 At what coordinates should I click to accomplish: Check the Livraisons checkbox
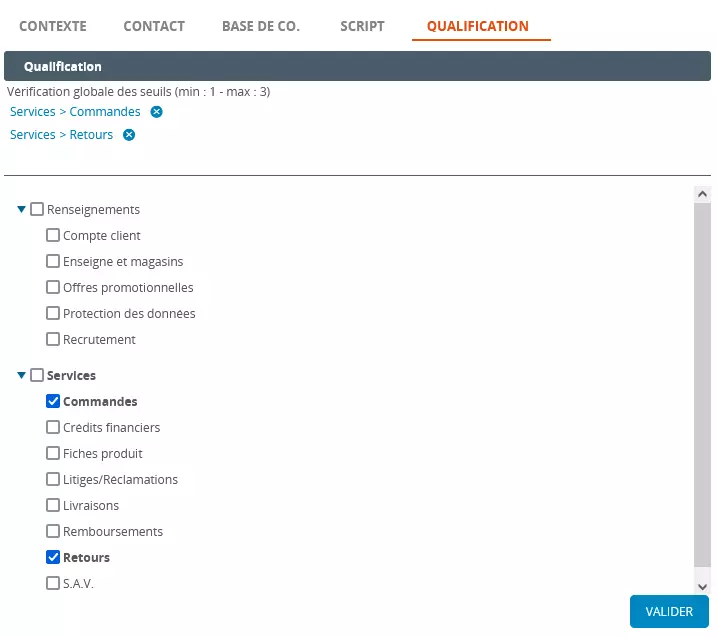(53, 506)
